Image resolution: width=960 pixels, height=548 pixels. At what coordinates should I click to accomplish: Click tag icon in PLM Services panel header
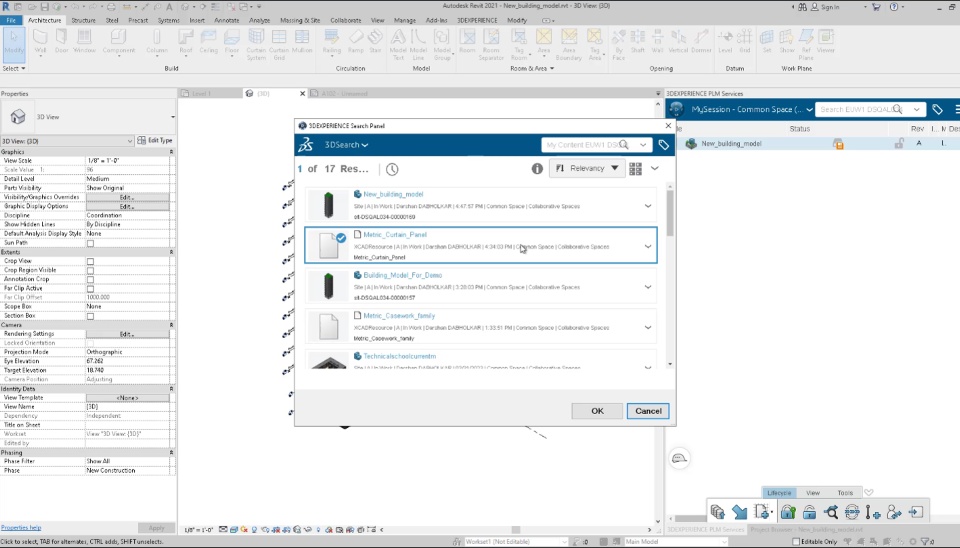937,110
